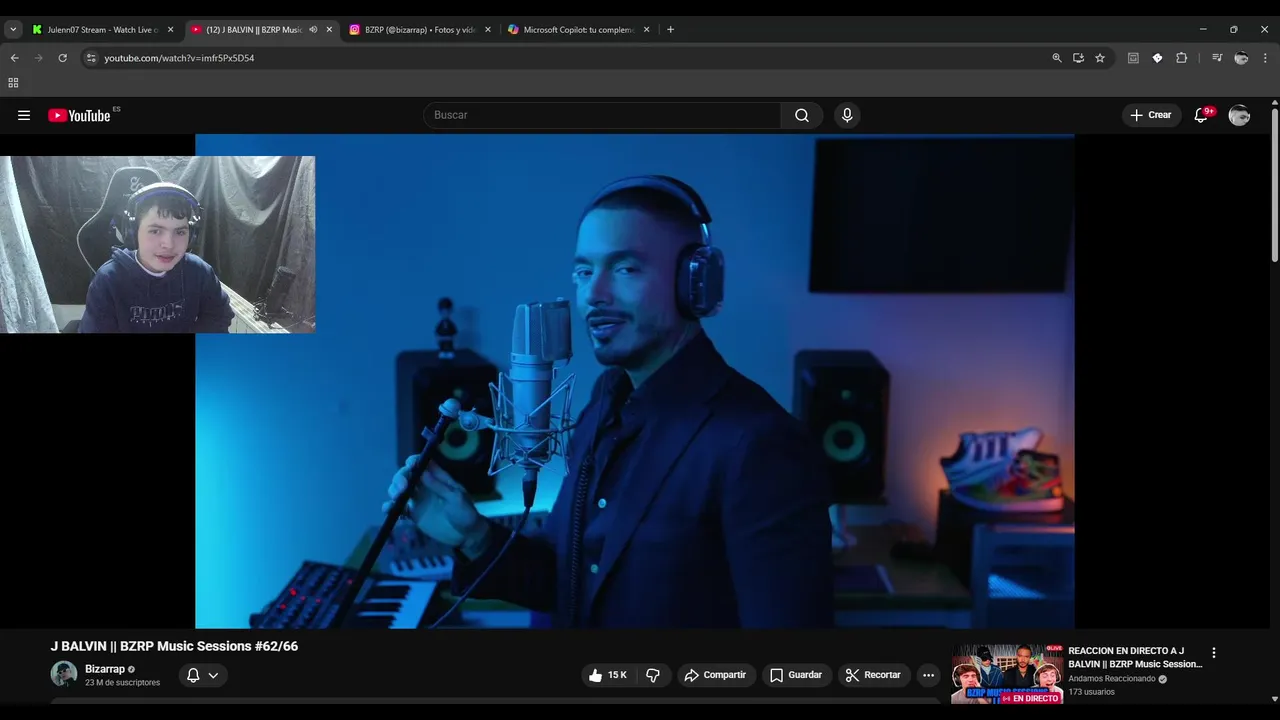Open options for the recommended live video
The image size is (1280, 720).
click(x=1214, y=652)
